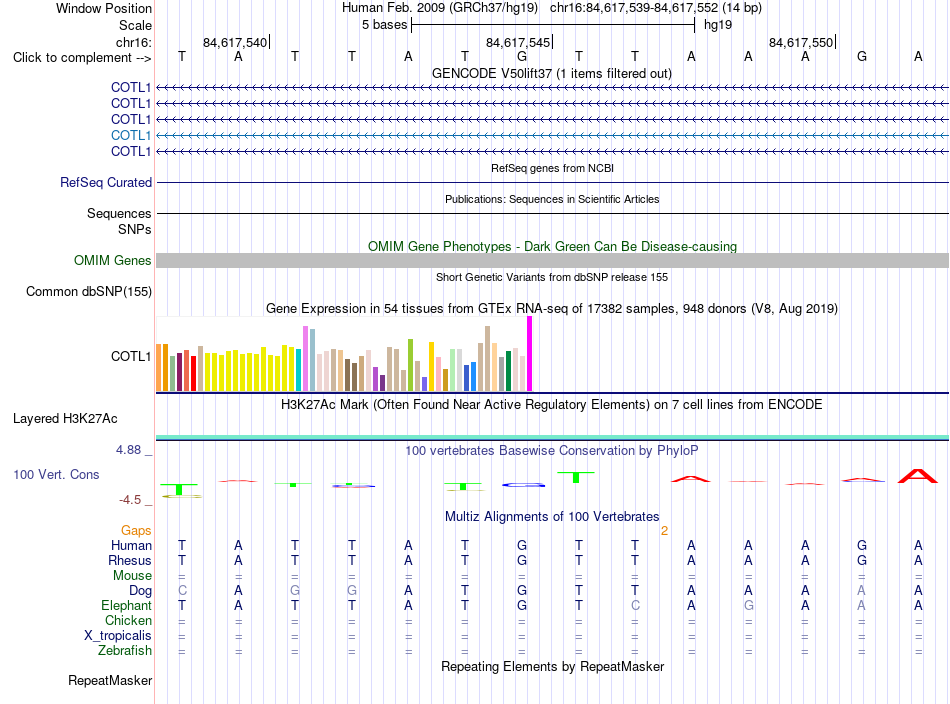Click the Repeating Elements by RepeatMasker title
950x704 pixels.
(x=552, y=666)
